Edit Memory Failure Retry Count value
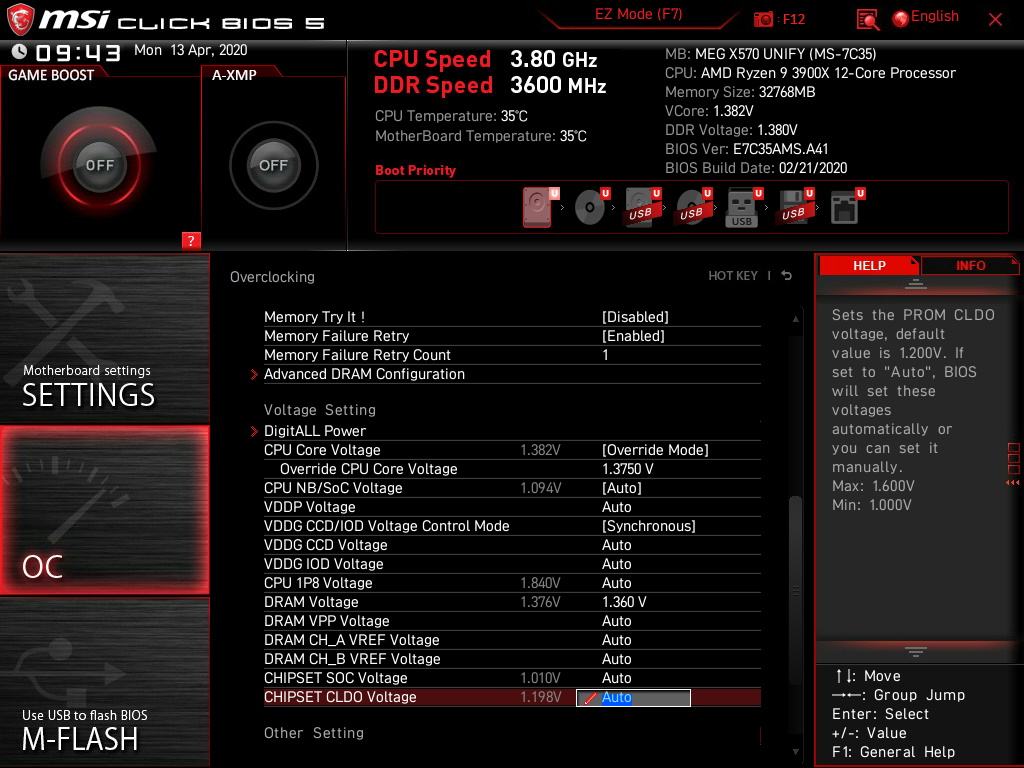The height and width of the screenshot is (768, 1024). 605,355
